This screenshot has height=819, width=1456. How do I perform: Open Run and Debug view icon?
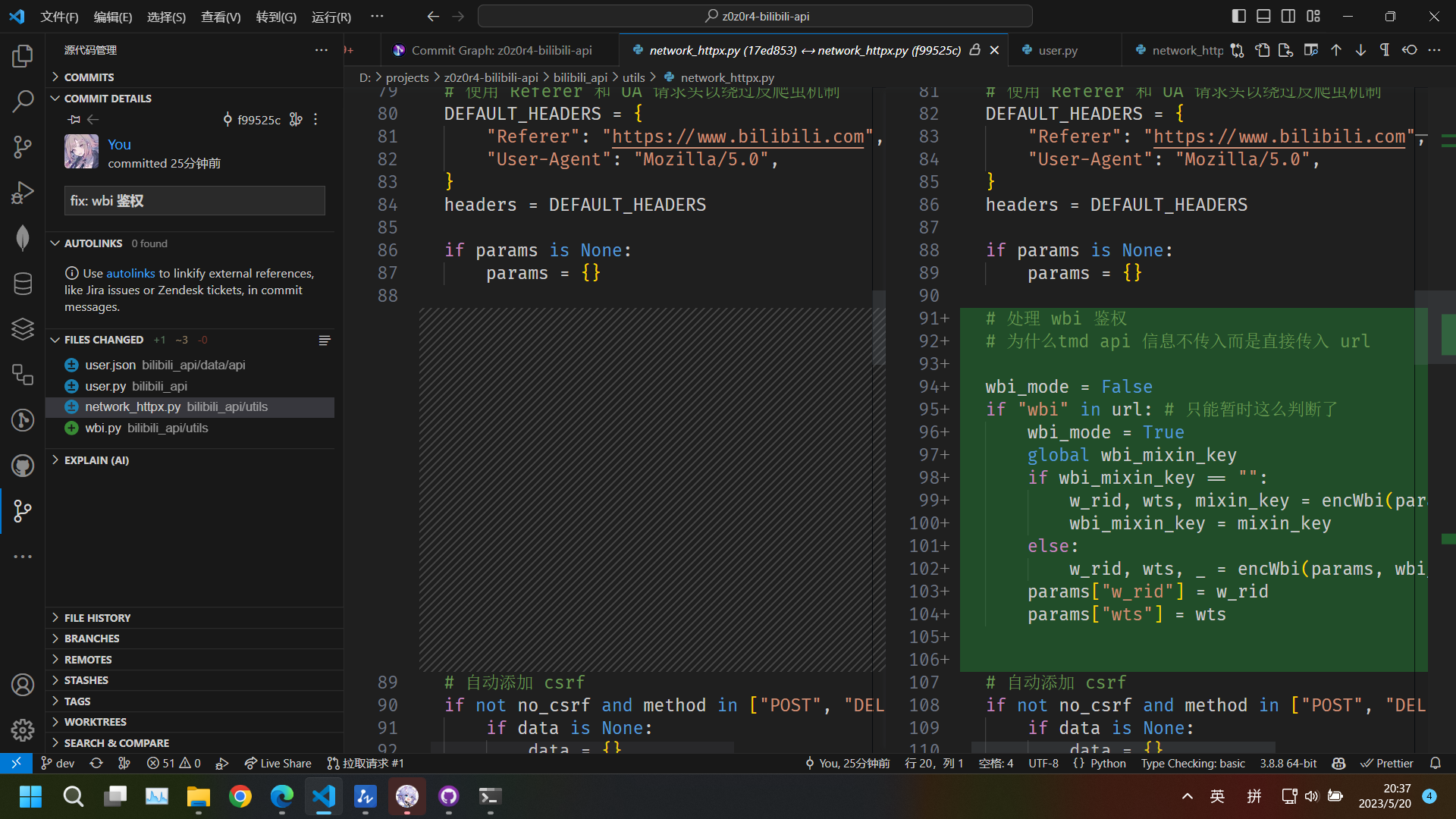(23, 192)
